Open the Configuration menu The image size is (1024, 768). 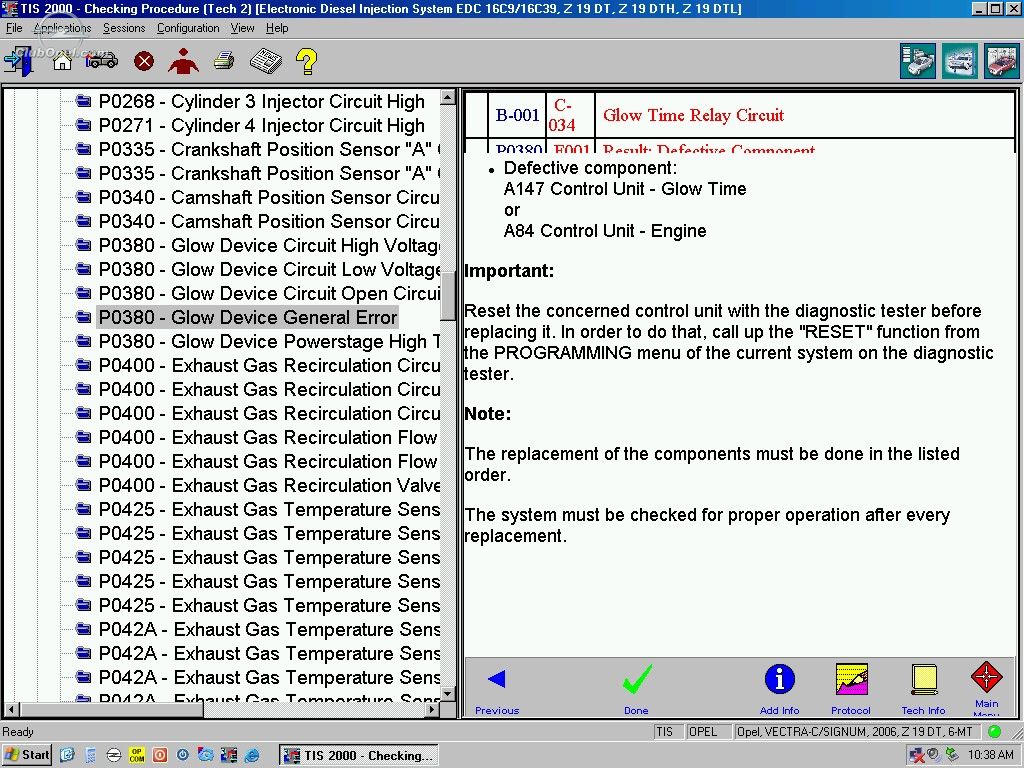188,28
